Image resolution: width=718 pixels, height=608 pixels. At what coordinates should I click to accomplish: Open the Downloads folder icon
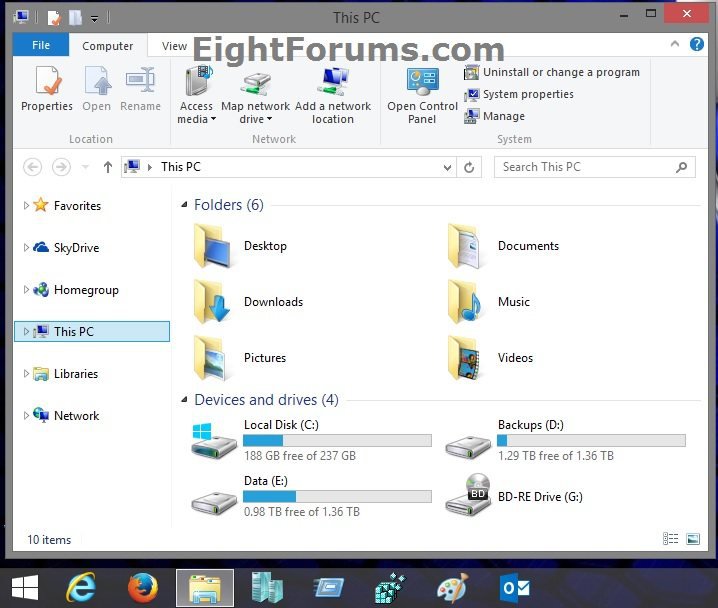point(213,302)
